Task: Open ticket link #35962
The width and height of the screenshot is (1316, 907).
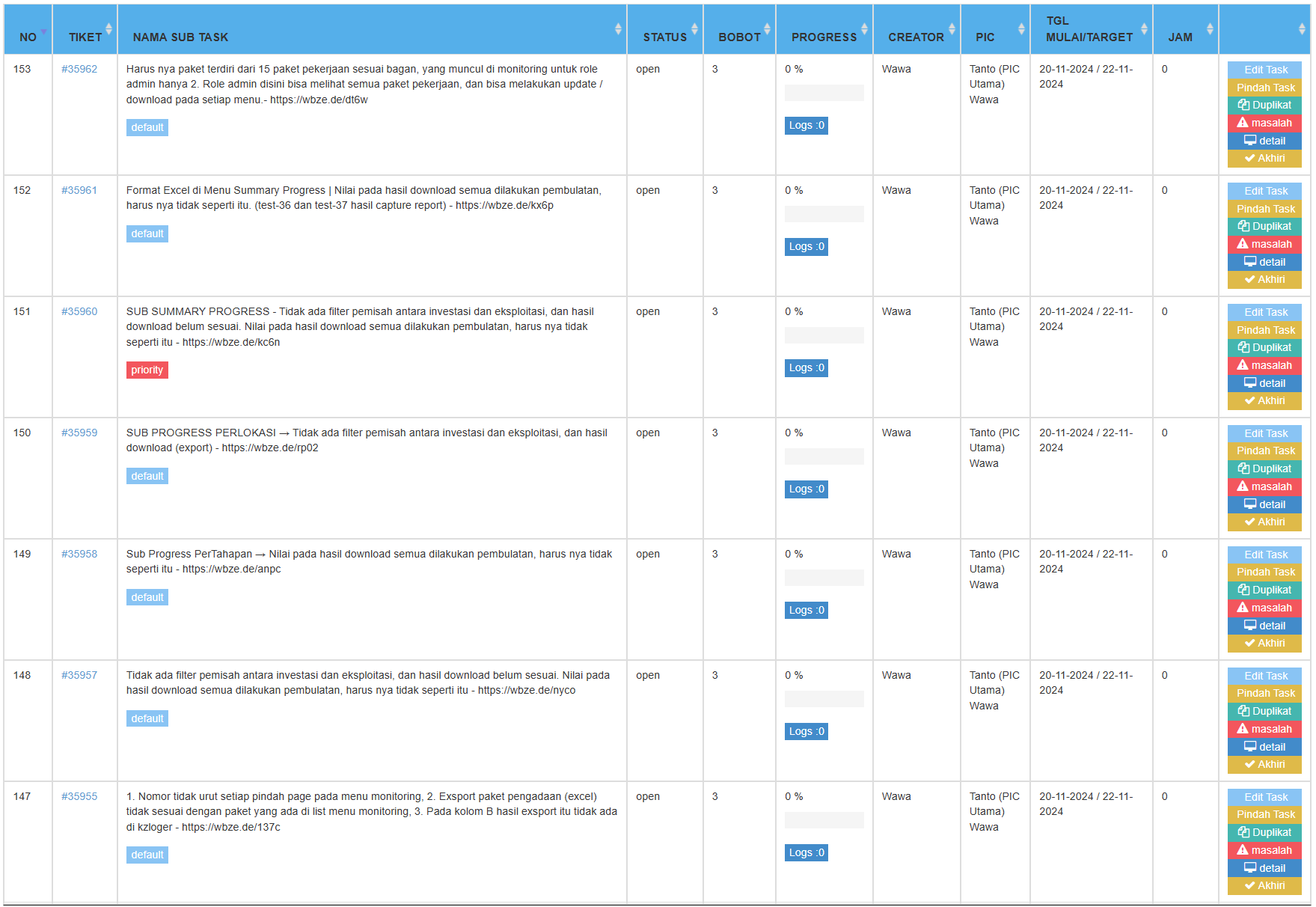Action: 79,69
